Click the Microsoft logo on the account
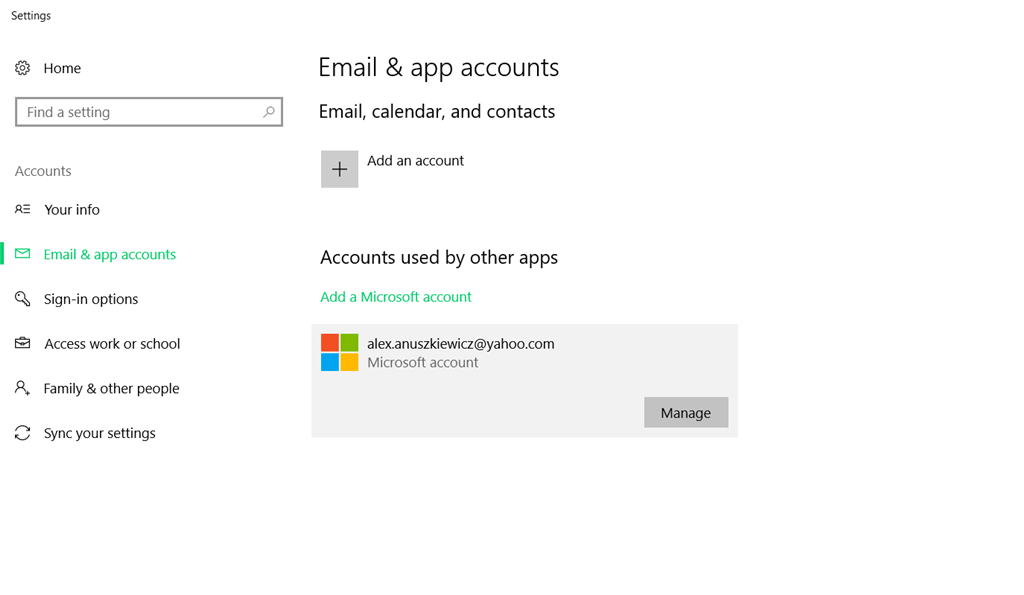1024x595 pixels. tap(340, 352)
